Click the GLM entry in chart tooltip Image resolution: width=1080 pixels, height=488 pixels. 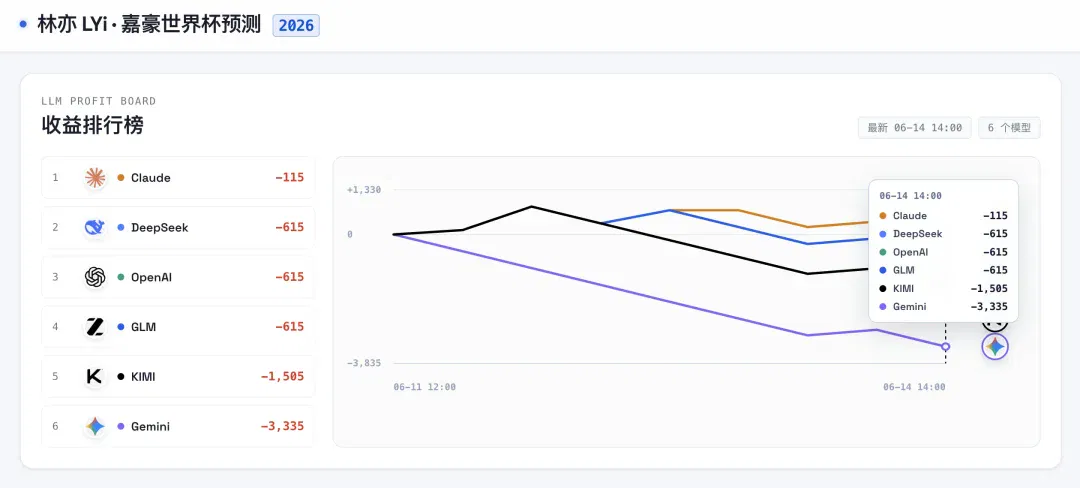[x=944, y=270]
